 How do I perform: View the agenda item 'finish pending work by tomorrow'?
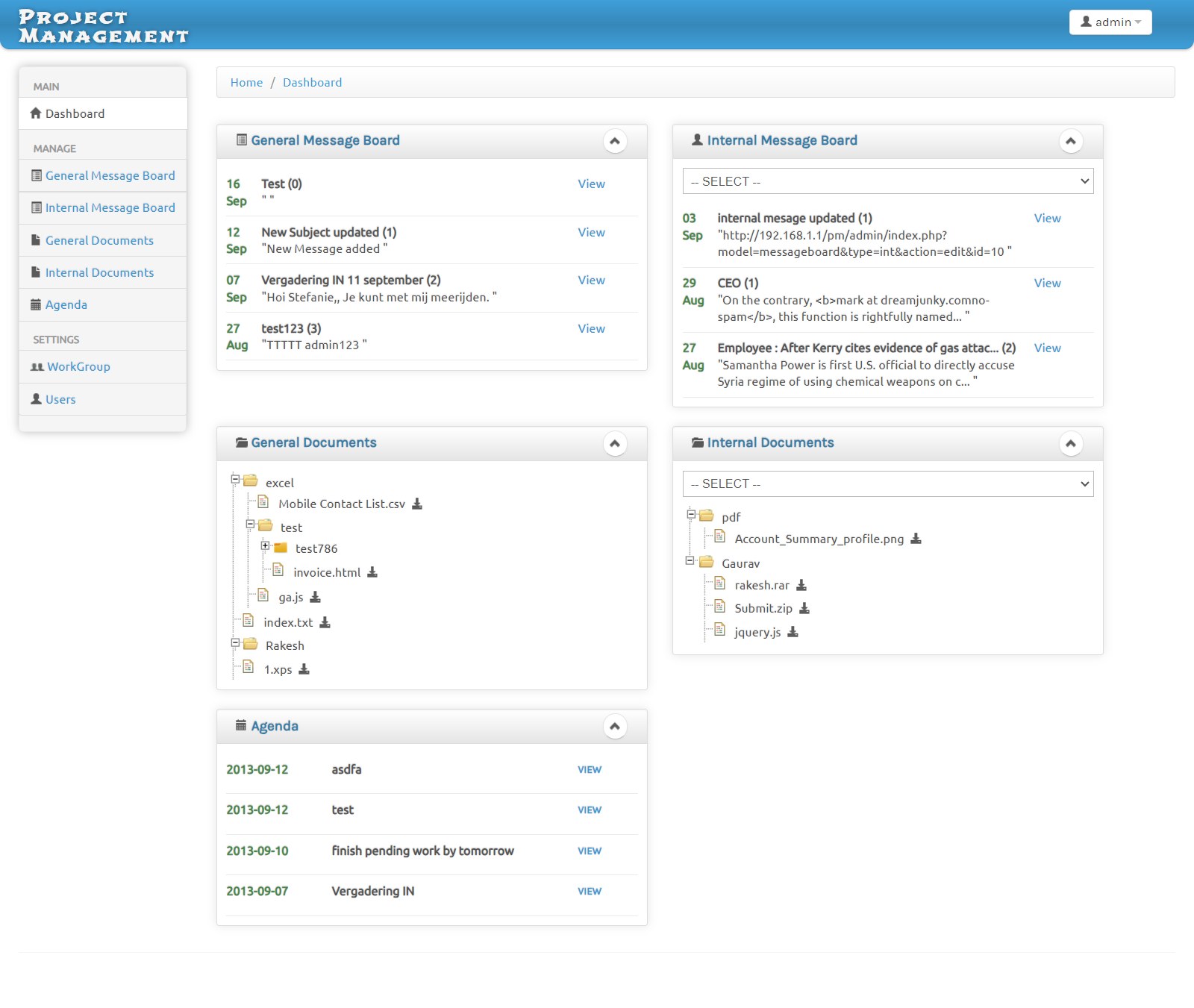coord(590,851)
